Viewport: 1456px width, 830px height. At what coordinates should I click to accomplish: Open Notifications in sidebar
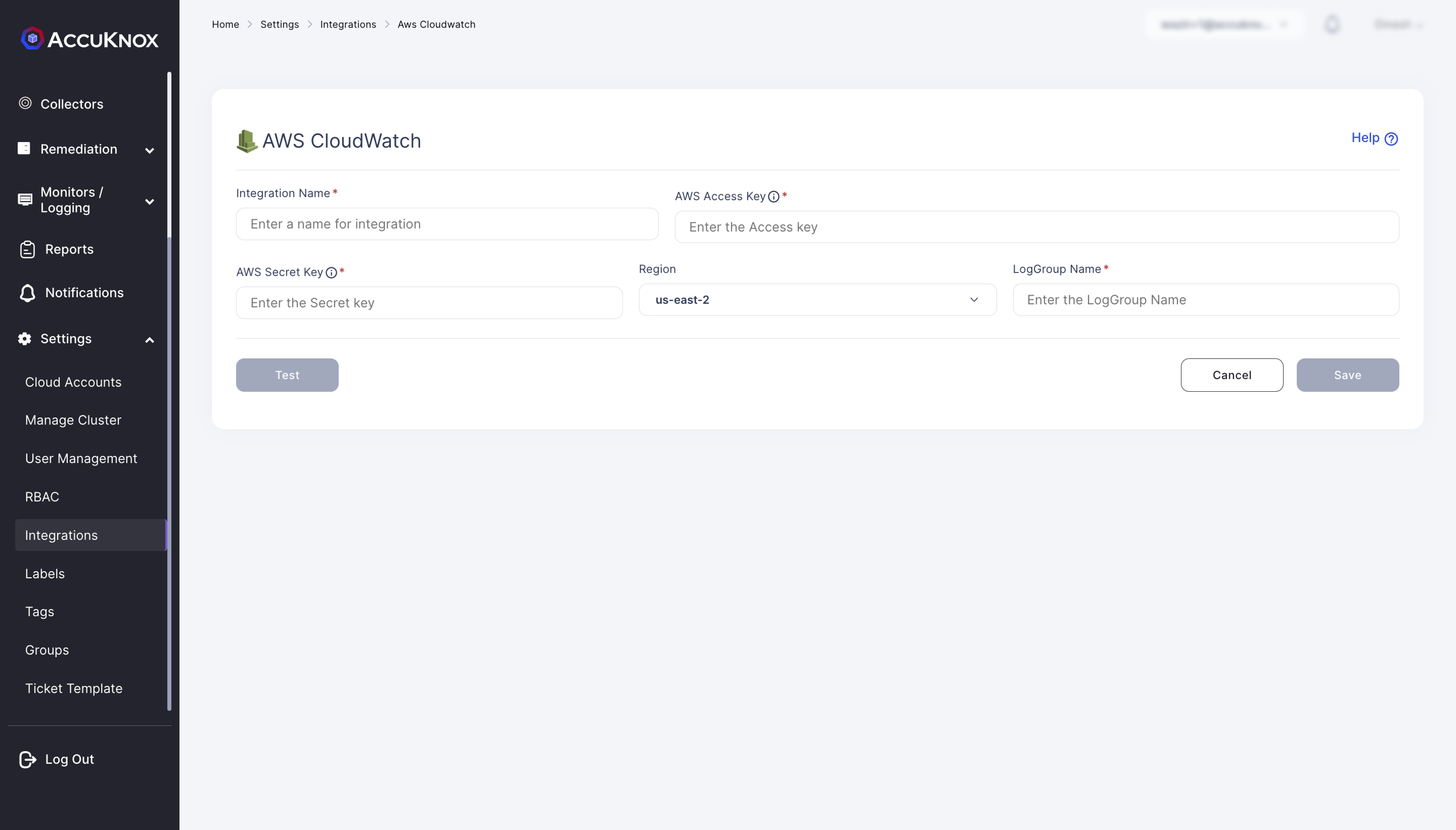[84, 292]
